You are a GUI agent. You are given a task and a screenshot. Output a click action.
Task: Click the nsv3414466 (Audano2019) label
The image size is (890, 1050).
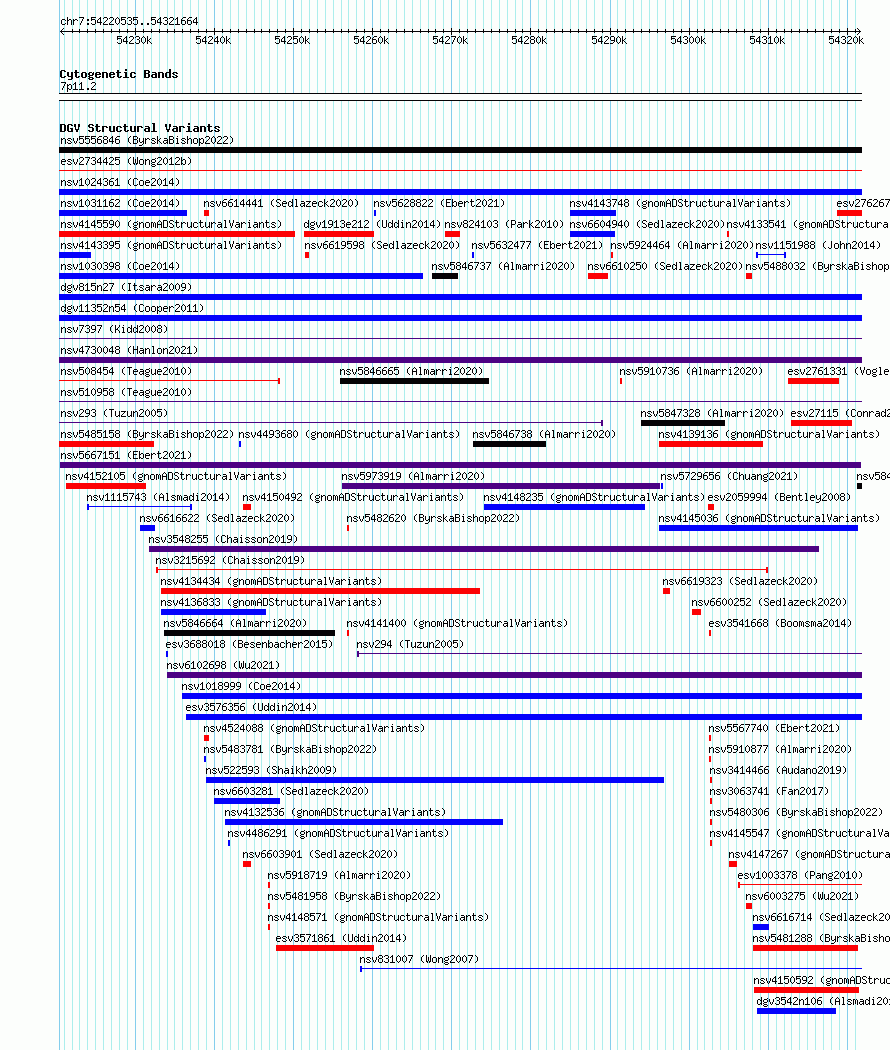tap(778, 771)
